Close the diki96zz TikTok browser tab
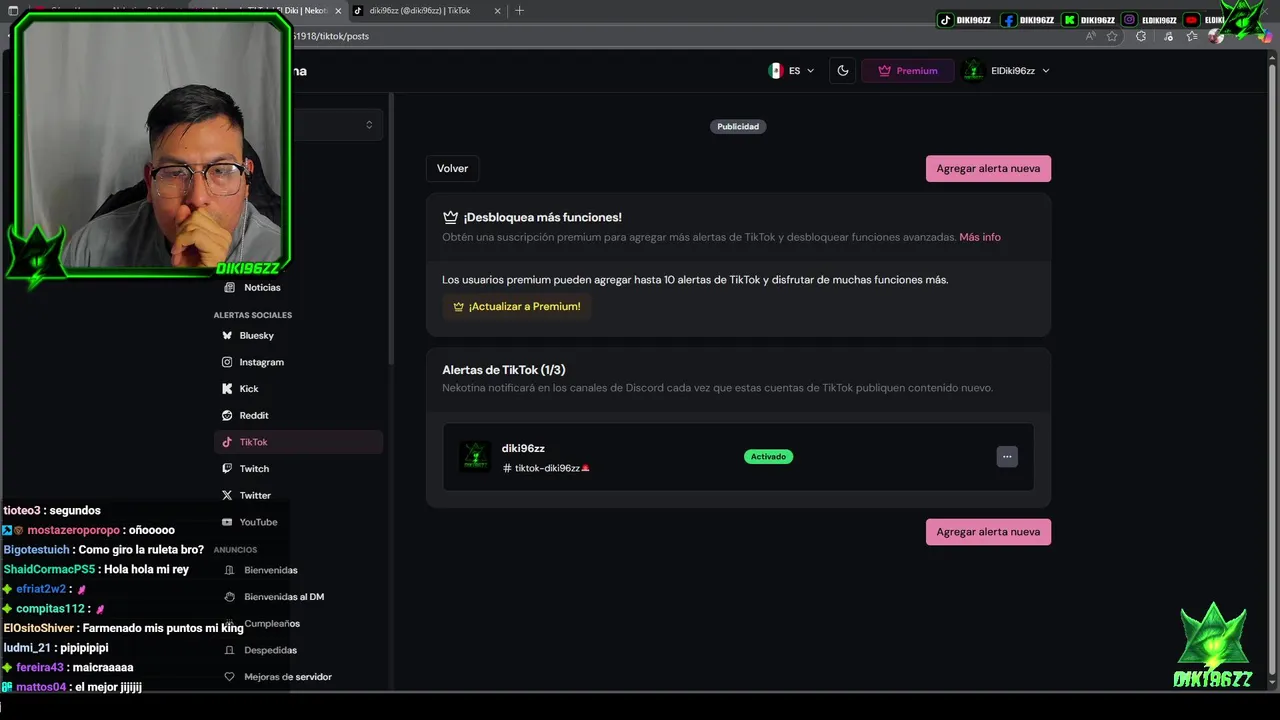This screenshot has width=1280, height=720. [497, 11]
